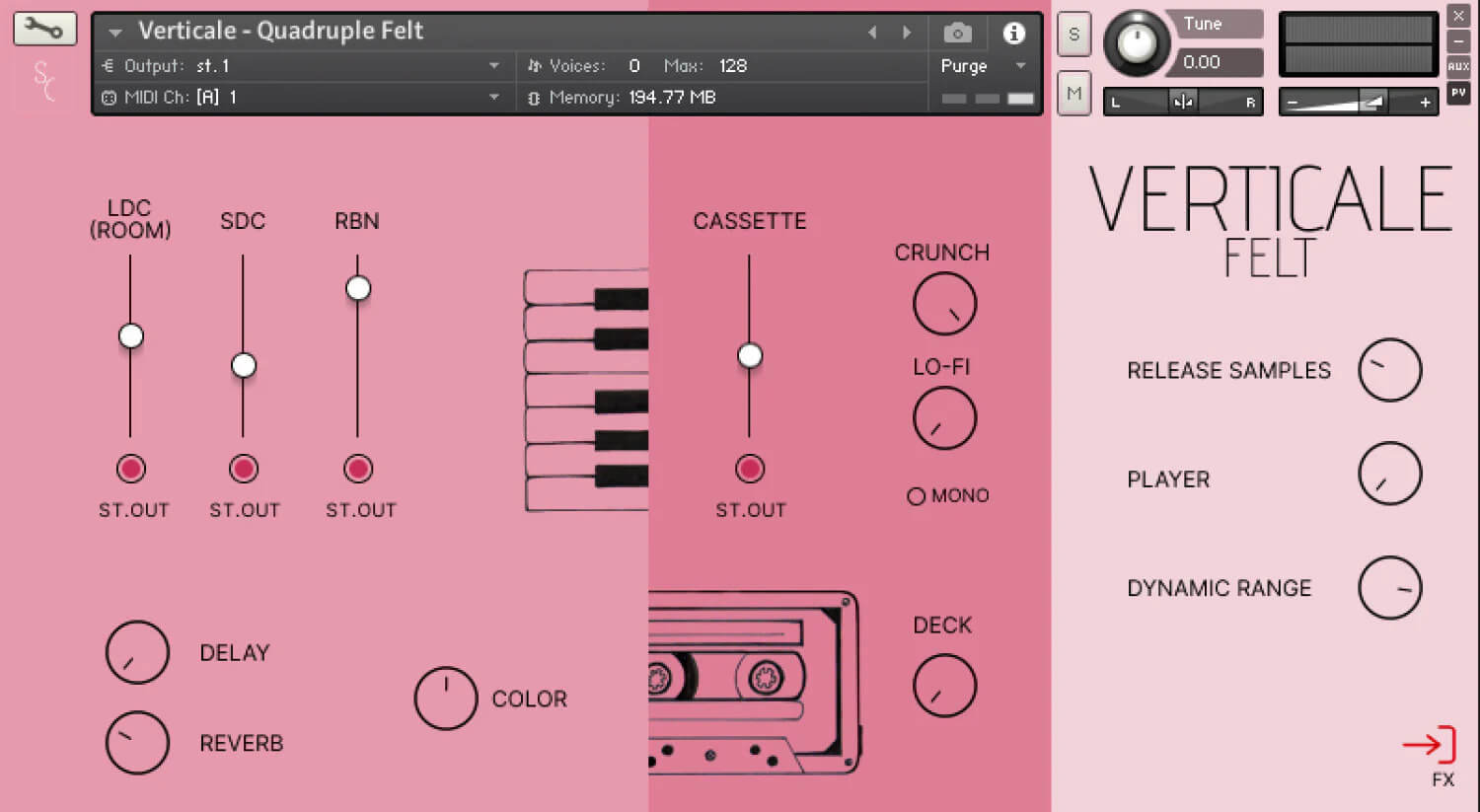1480x812 pixels.
Task: Collapse the instrument header with its chevron
Action: click(x=114, y=31)
